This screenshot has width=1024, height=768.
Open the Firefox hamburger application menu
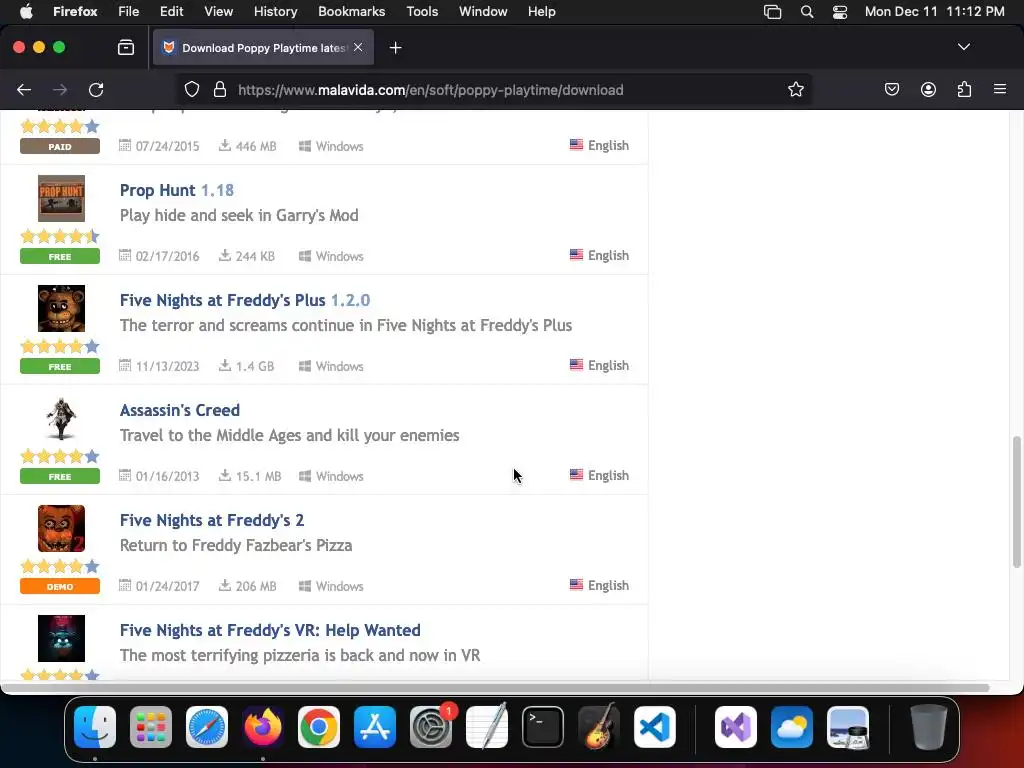(1000, 89)
